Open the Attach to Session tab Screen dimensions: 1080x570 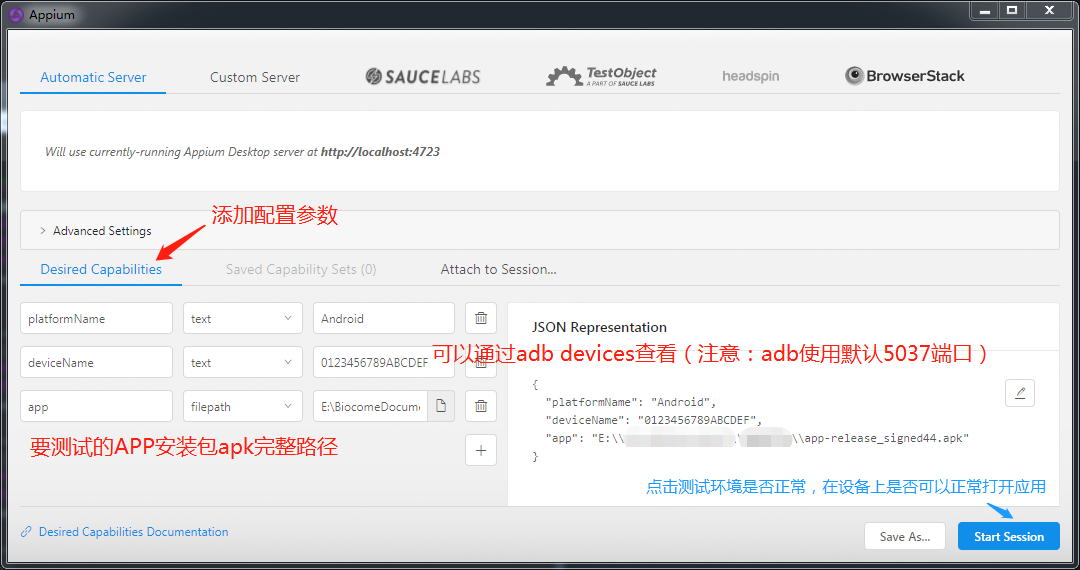pyautogui.click(x=499, y=269)
